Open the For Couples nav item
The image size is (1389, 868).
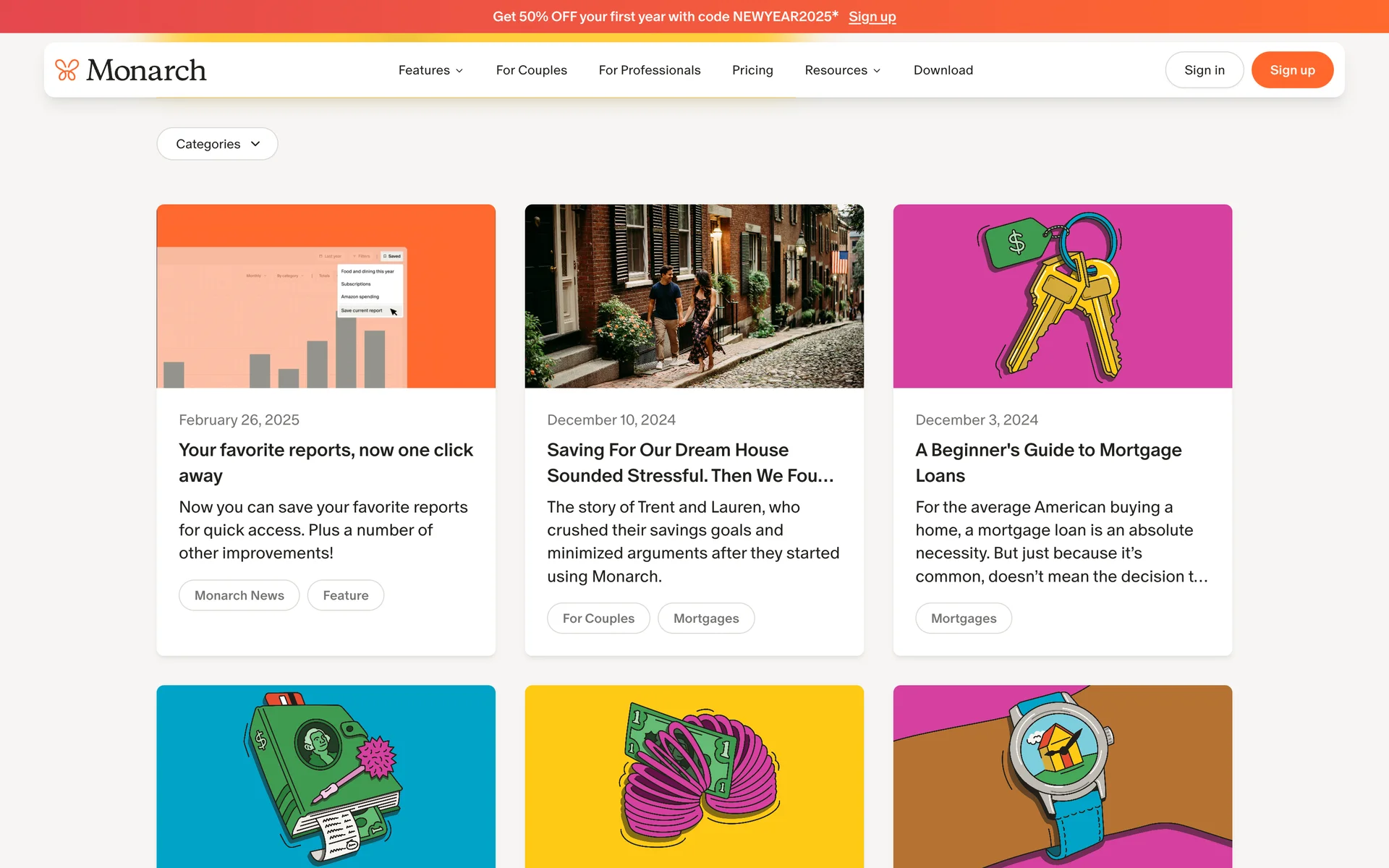531,70
